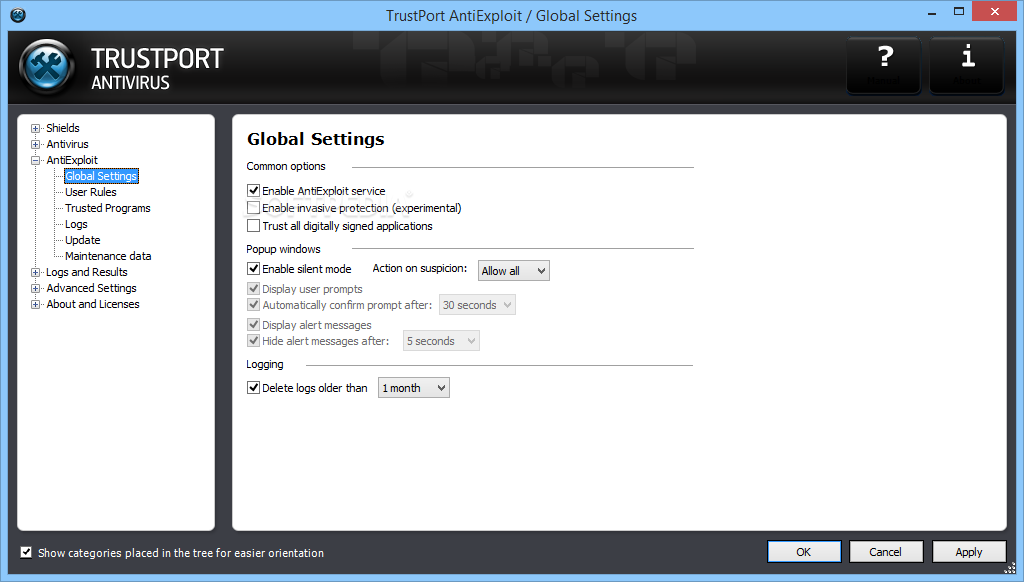This screenshot has width=1024, height=582.
Task: Toggle Show categories placed in the tree
Action: point(26,553)
